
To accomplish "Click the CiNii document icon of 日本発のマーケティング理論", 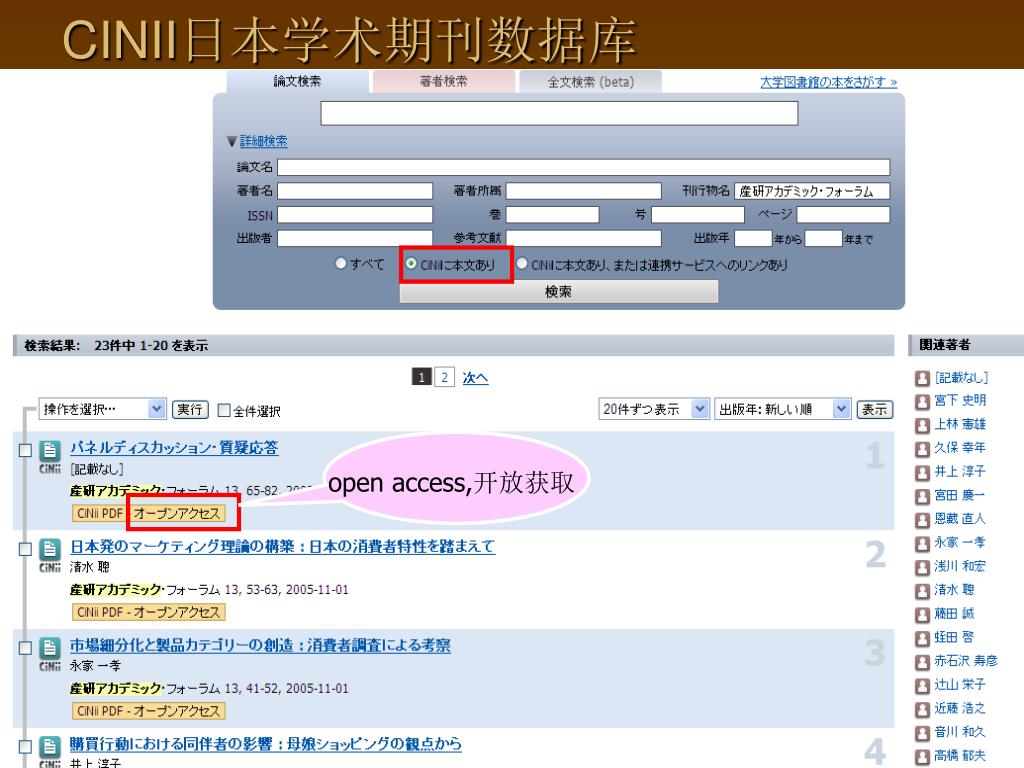I will (50, 549).
